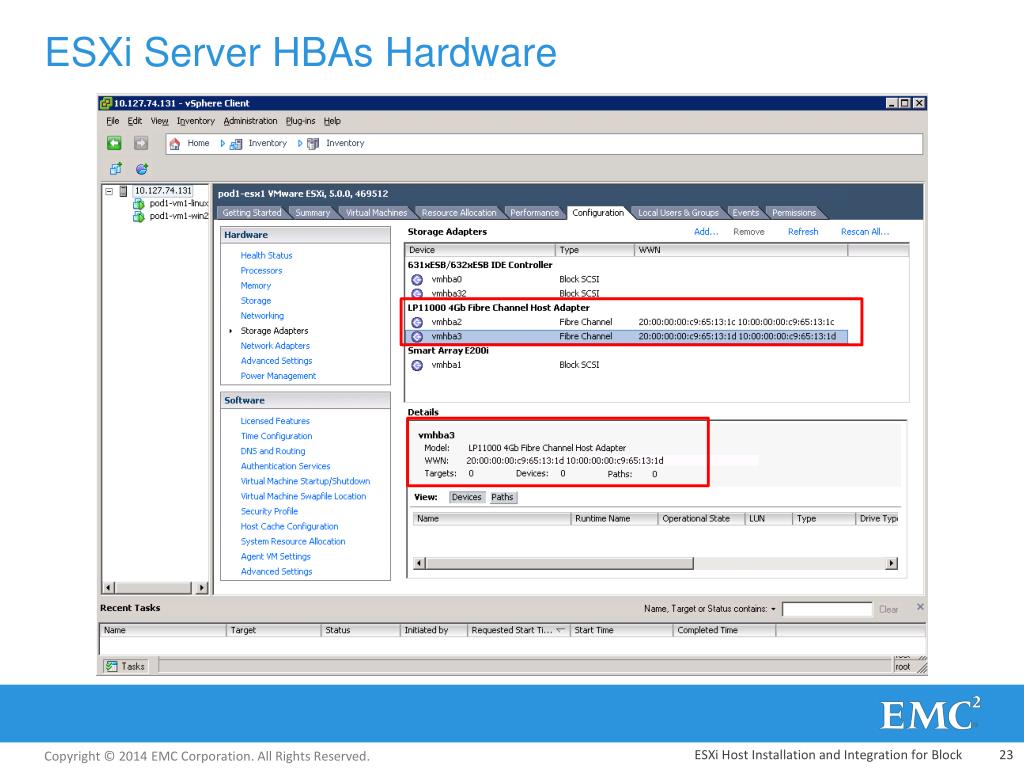The height and width of the screenshot is (768, 1024).
Task: Click sort arrow on Requested Start Time column
Action: pyautogui.click(x=560, y=630)
